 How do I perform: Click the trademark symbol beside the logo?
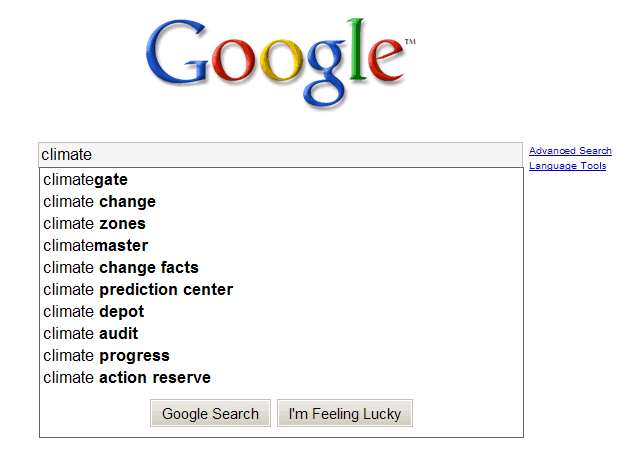click(410, 43)
